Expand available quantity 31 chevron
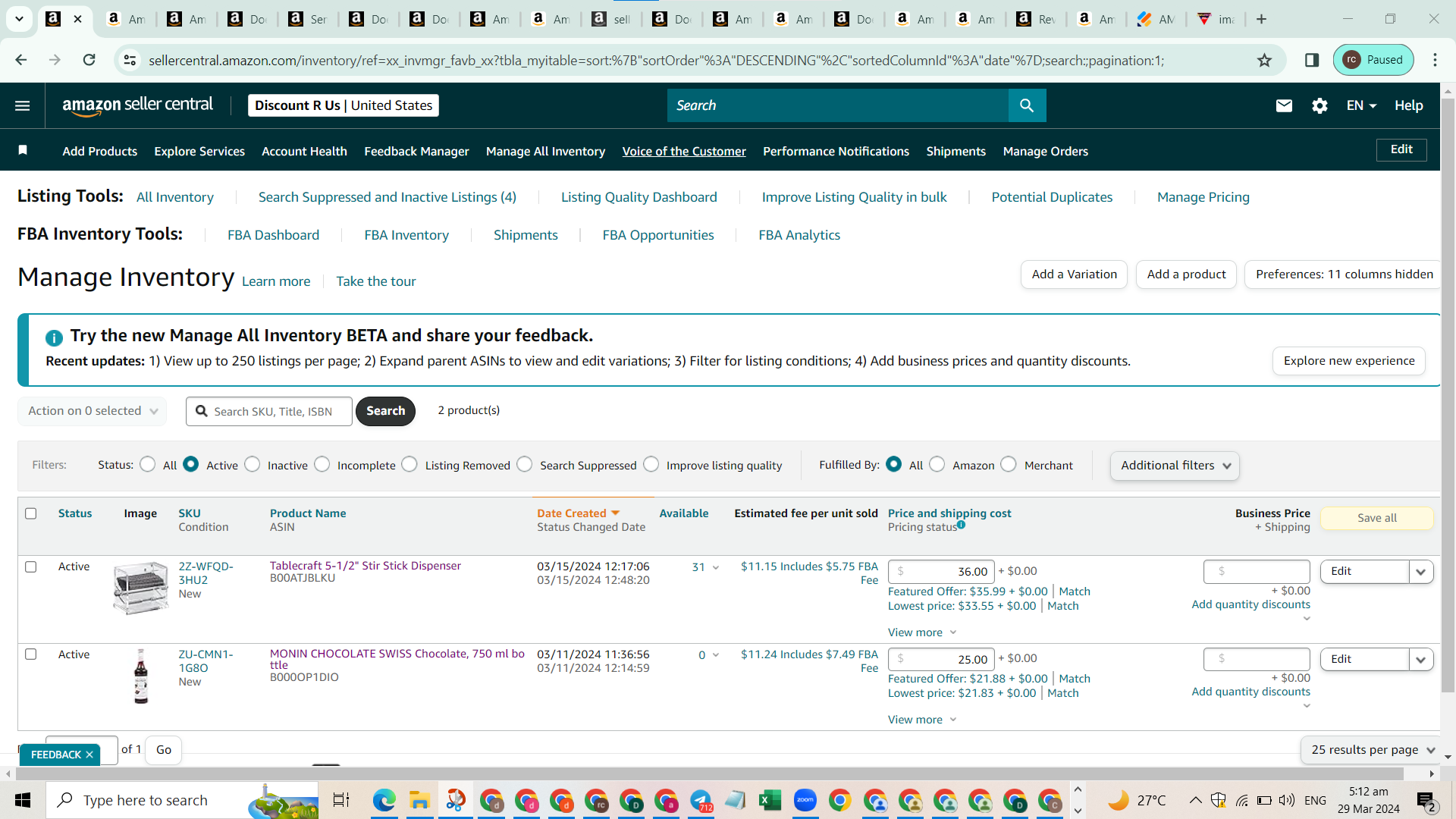The height and width of the screenshot is (819, 1456). pyautogui.click(x=715, y=567)
